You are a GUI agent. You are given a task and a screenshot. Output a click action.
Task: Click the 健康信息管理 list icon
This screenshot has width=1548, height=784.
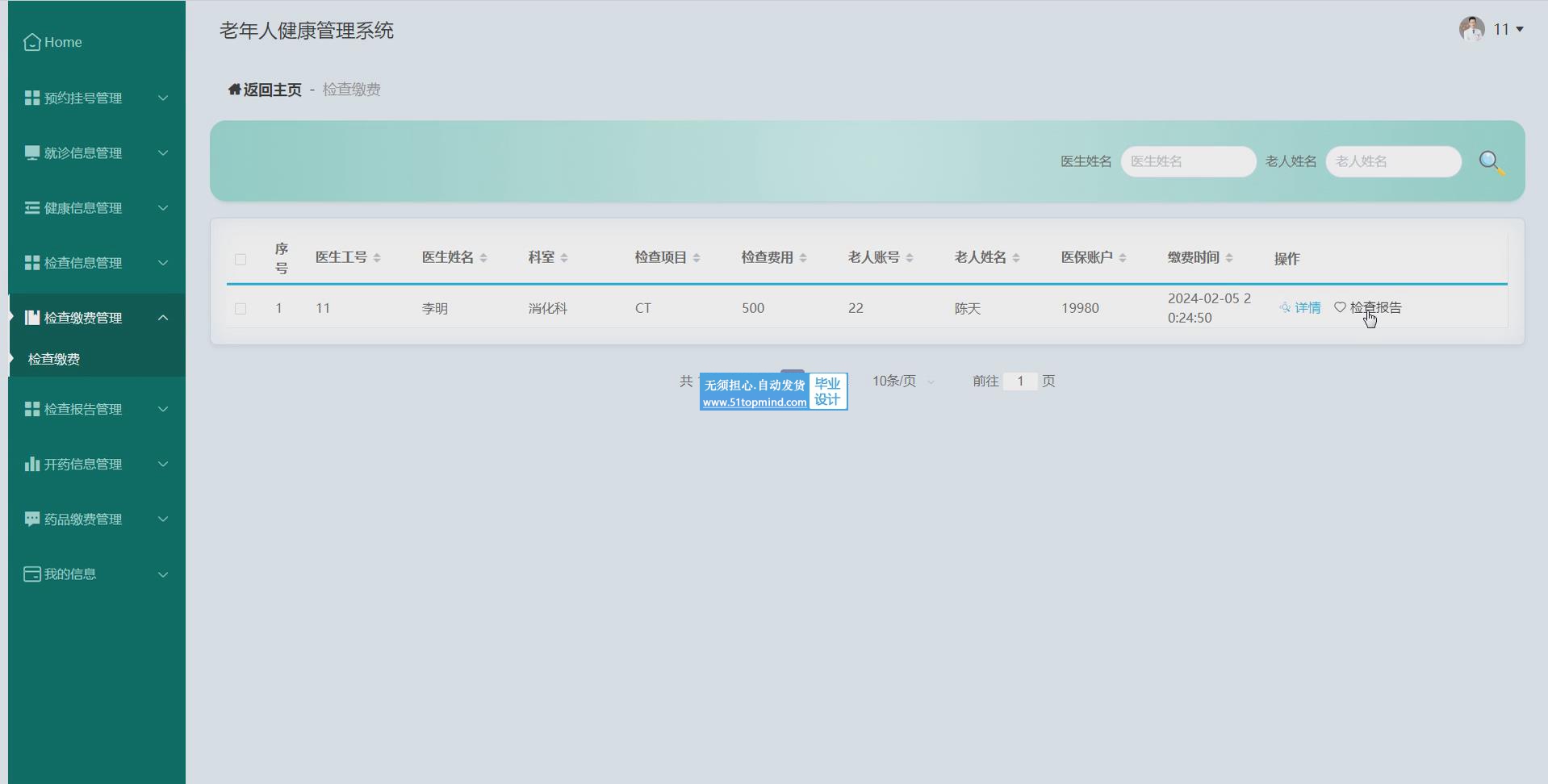(32, 208)
